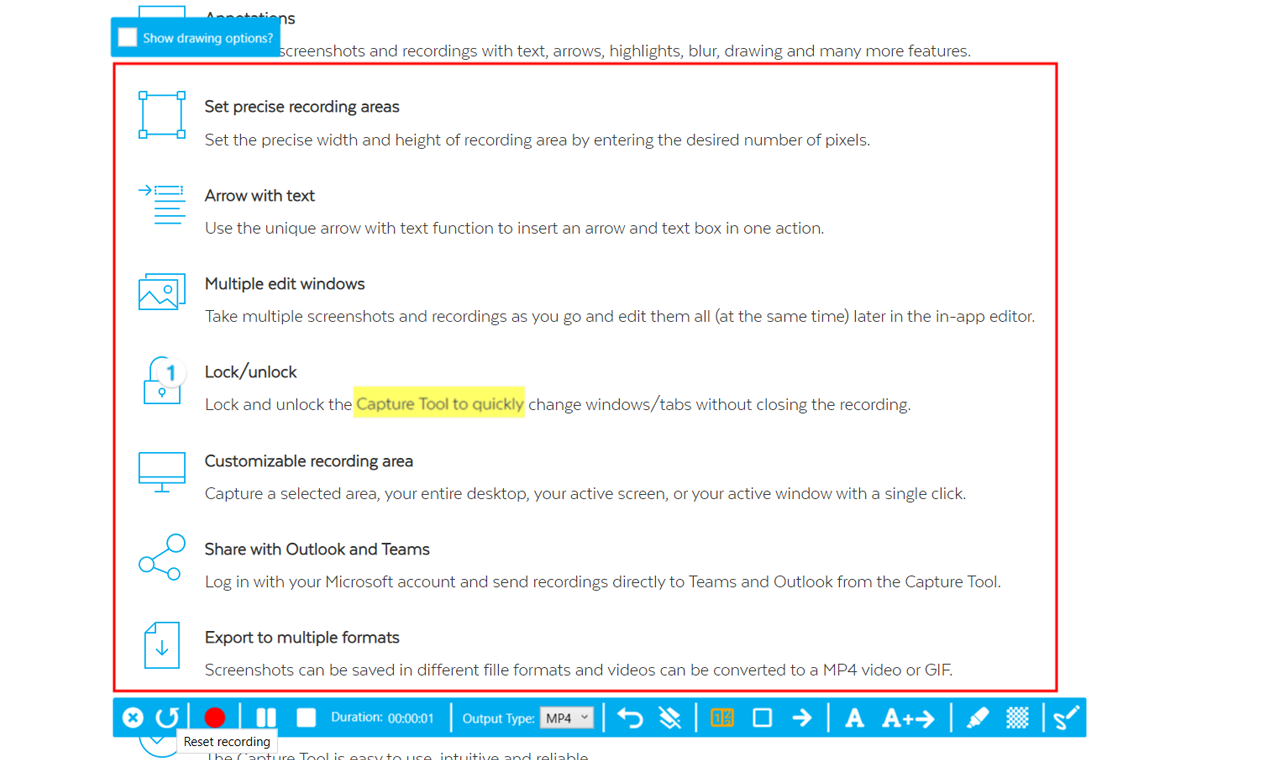Click the sentence starting Screenshots can be saved
1270x760 pixels.
pos(578,670)
